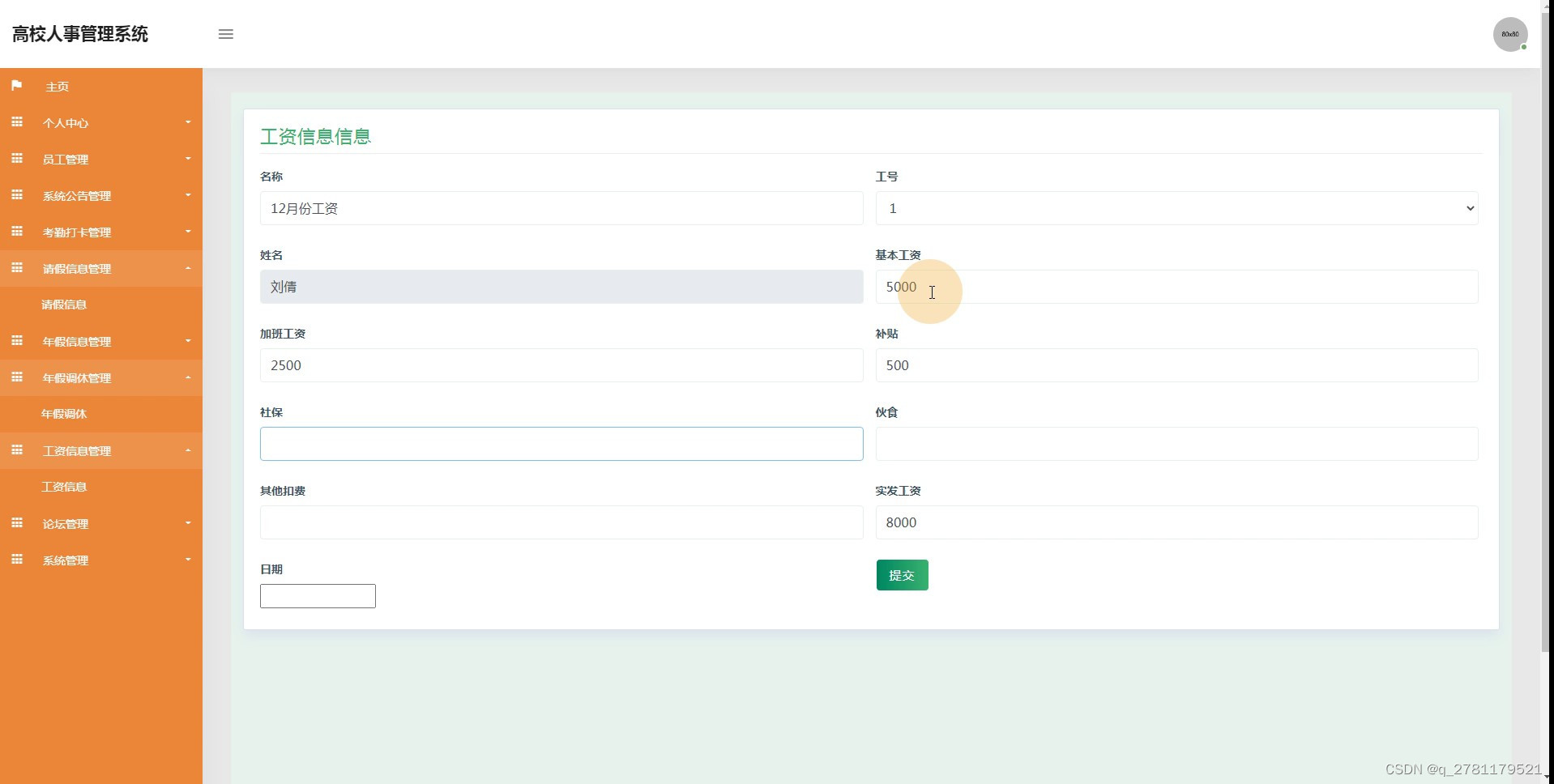The height and width of the screenshot is (784, 1554).
Task: Click the empty 伙食 input field
Action: click(1176, 444)
